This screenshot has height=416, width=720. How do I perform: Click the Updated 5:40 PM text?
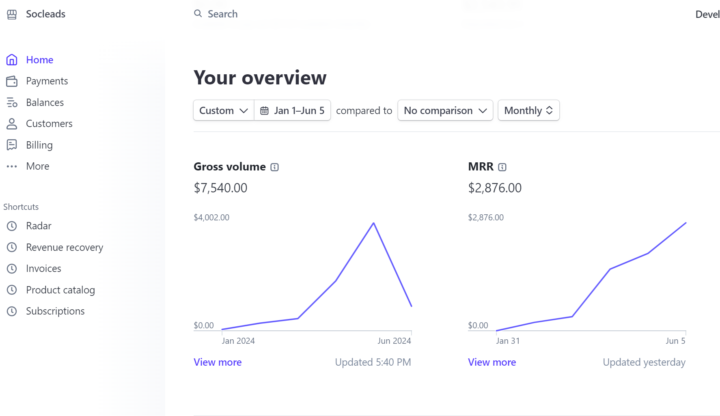pyautogui.click(x=373, y=362)
